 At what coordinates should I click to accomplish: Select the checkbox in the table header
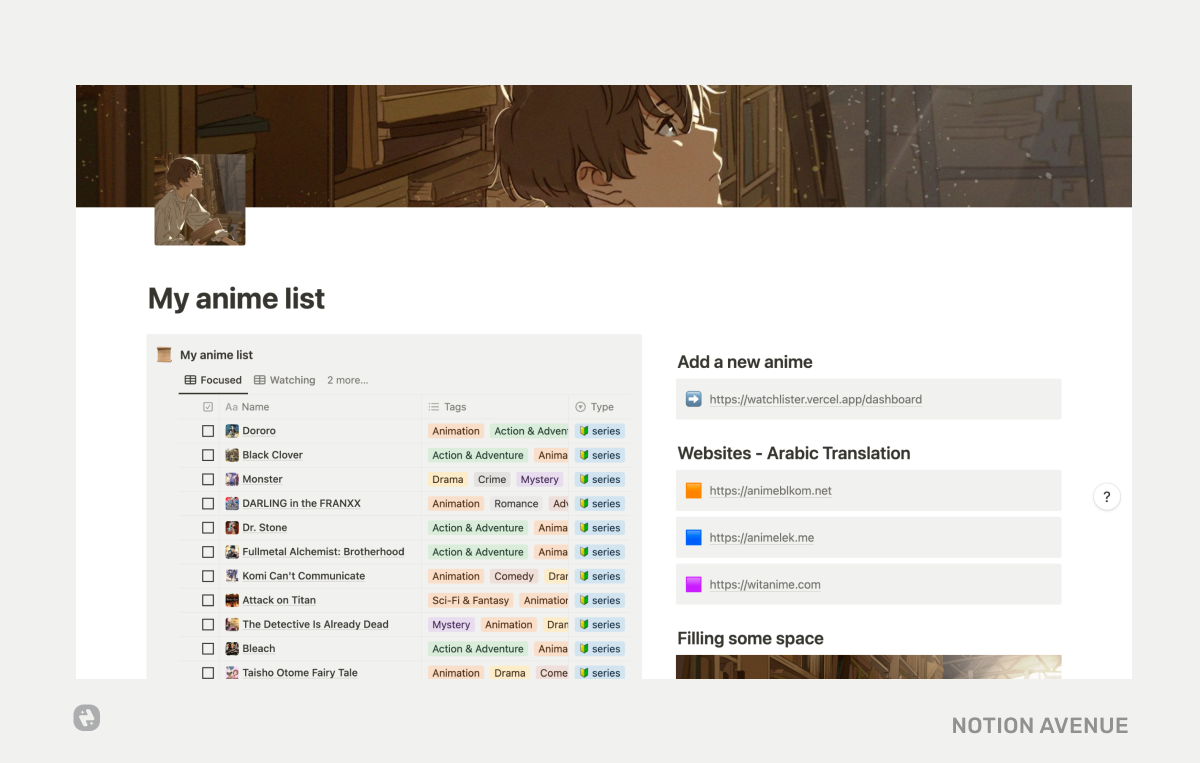pyautogui.click(x=208, y=407)
